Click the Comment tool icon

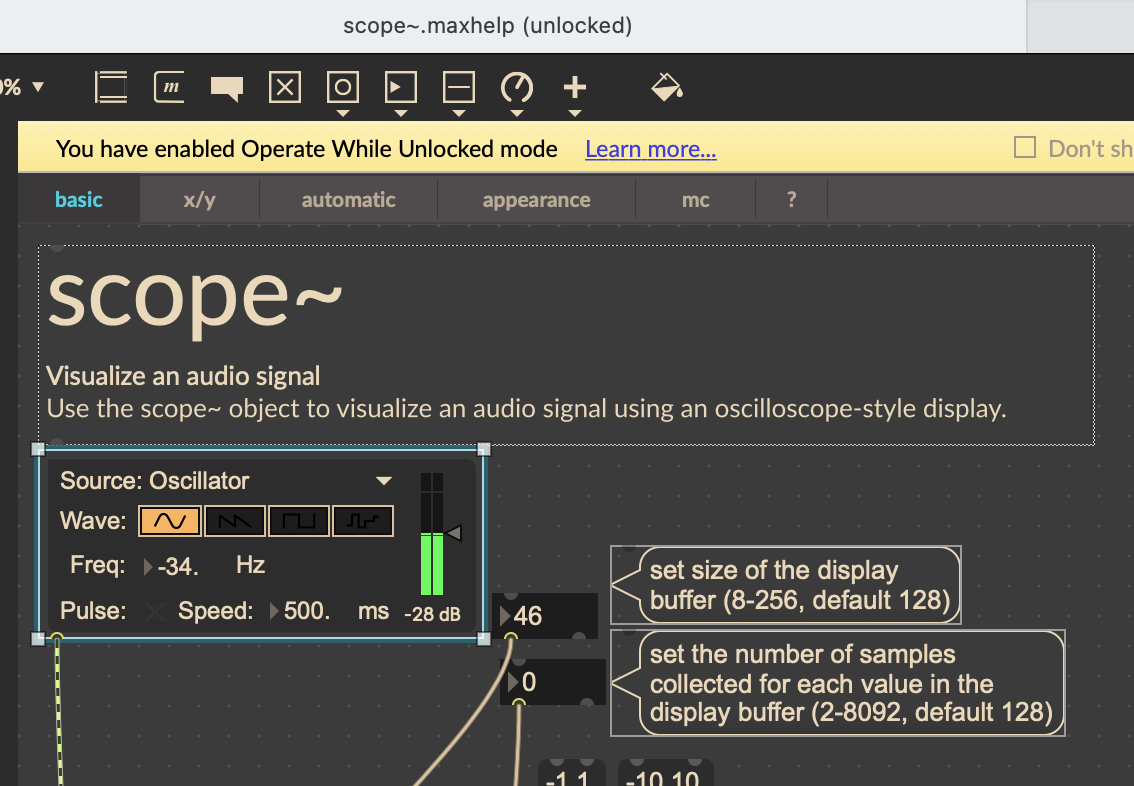coord(227,89)
